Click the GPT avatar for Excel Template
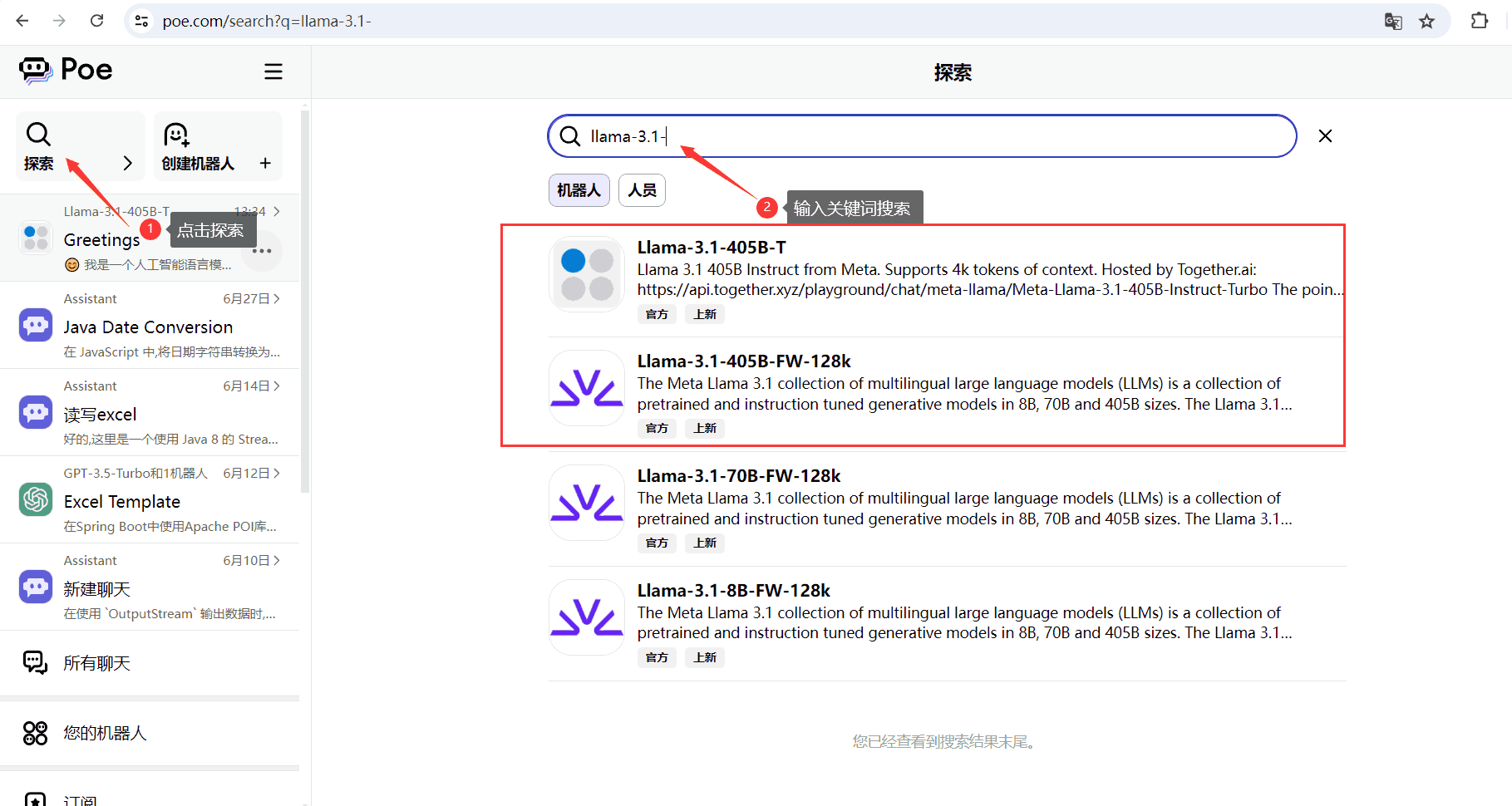The width and height of the screenshot is (1512, 806). point(36,499)
